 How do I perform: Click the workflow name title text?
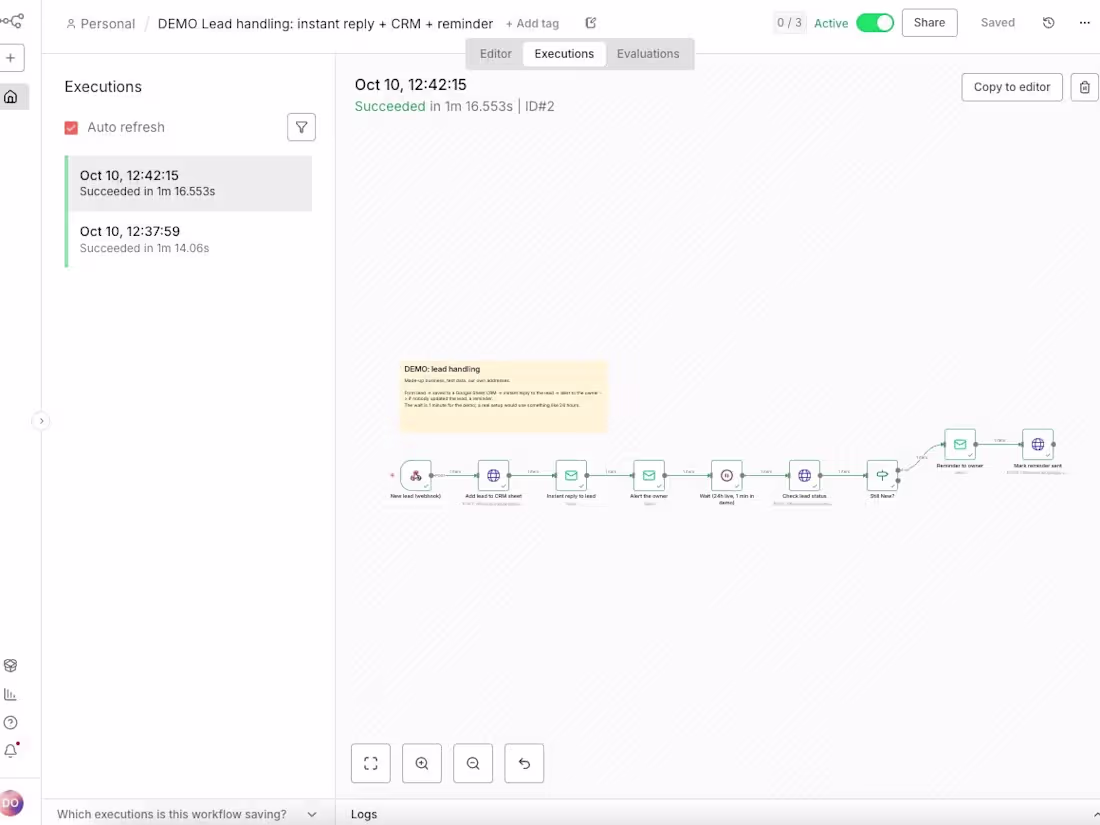pos(325,24)
